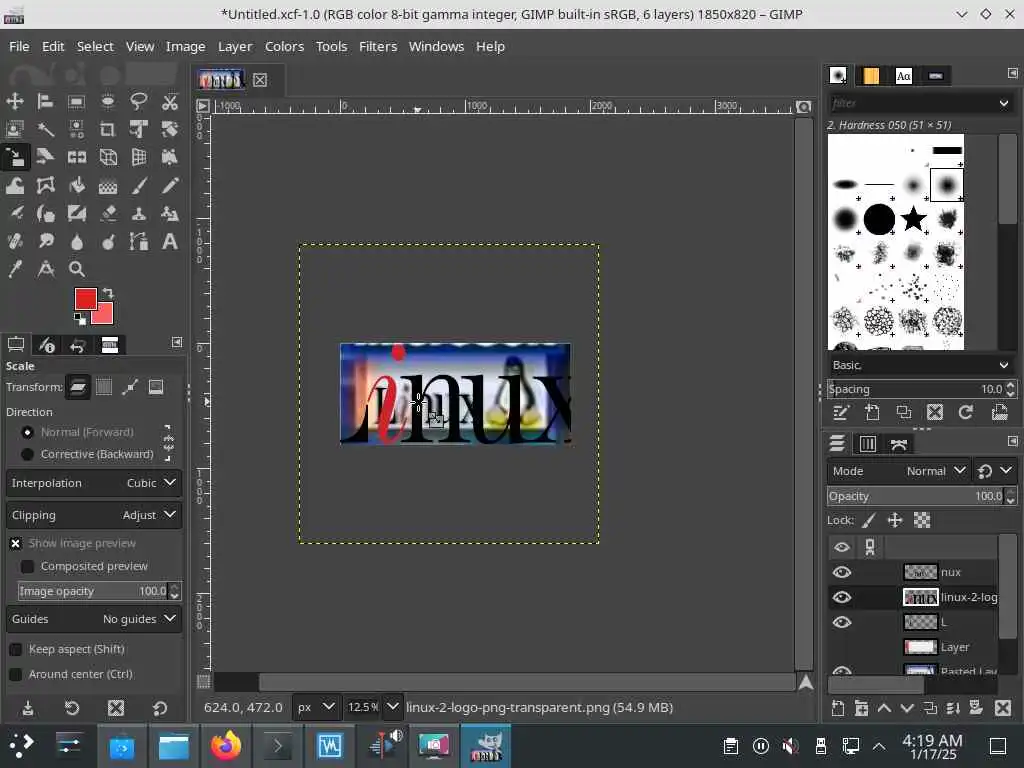This screenshot has height=768, width=1024.
Task: Open px units dropdown
Action: (316, 707)
